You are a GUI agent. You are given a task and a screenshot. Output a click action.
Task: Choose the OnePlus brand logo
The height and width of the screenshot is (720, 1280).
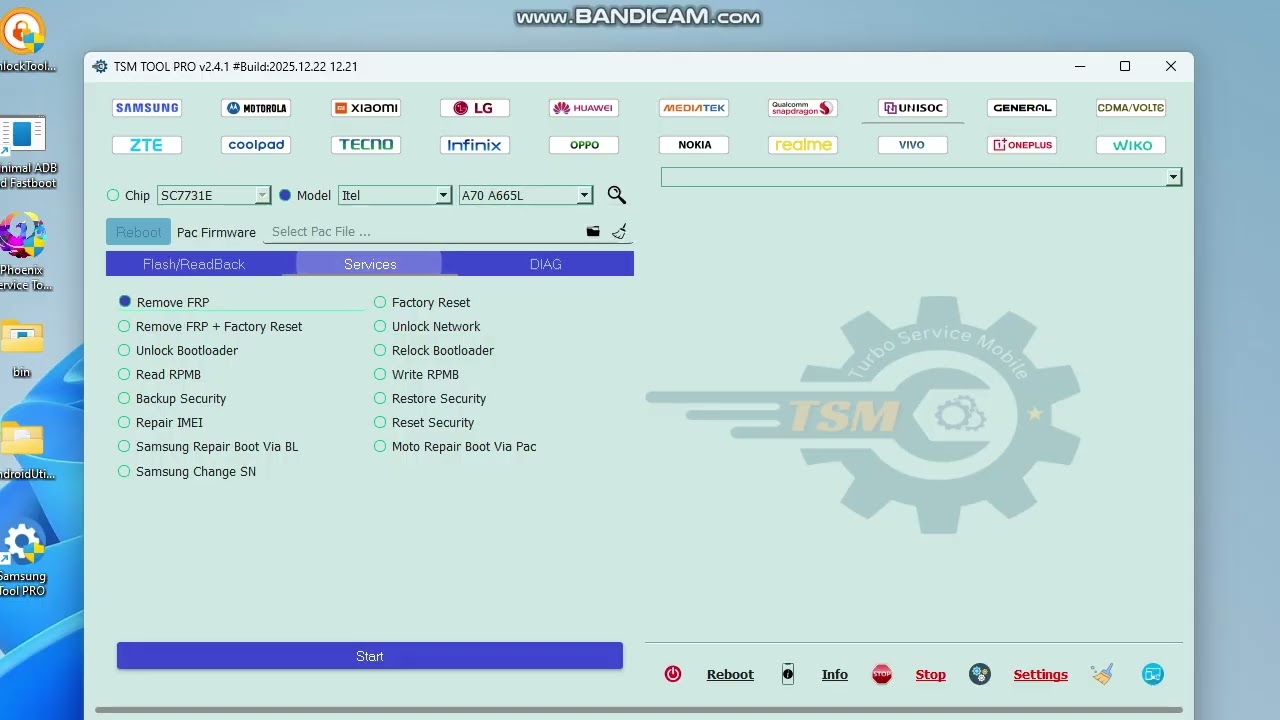1022,145
